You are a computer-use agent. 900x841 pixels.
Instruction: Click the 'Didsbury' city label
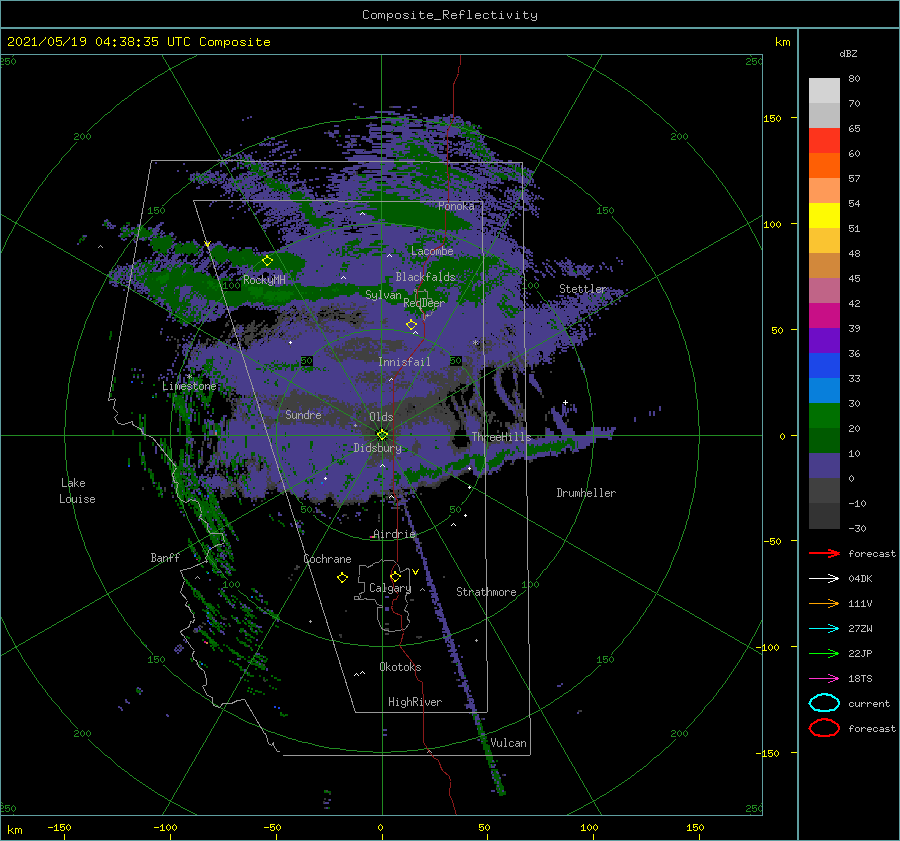[x=378, y=448]
